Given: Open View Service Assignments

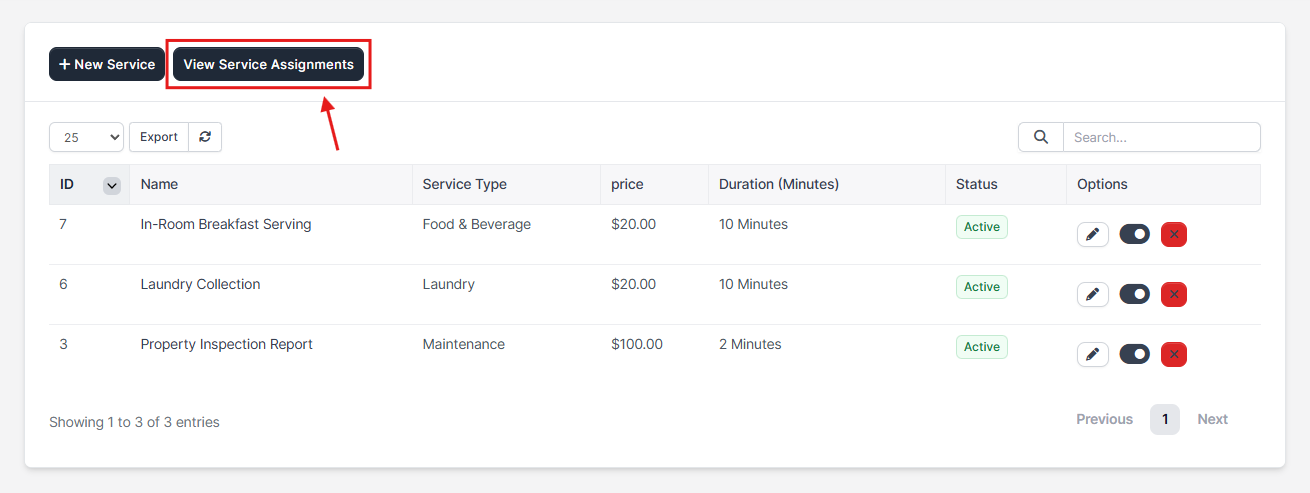Looking at the screenshot, I should click(268, 64).
